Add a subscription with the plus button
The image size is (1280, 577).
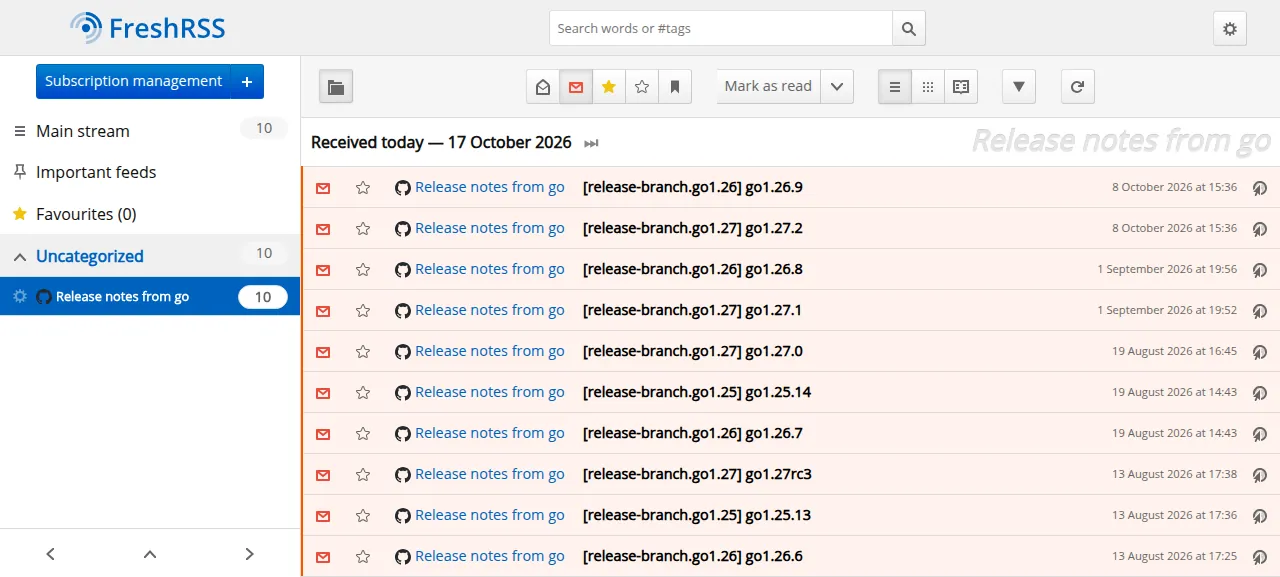pyautogui.click(x=247, y=81)
